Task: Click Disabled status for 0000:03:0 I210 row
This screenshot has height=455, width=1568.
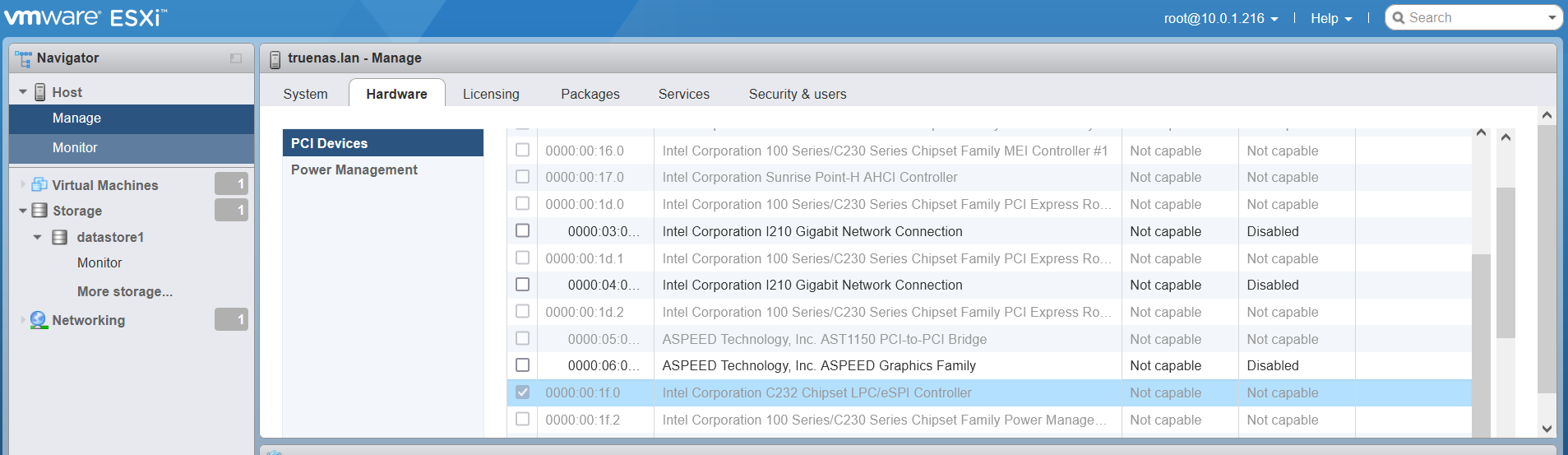Action: pyautogui.click(x=1273, y=231)
